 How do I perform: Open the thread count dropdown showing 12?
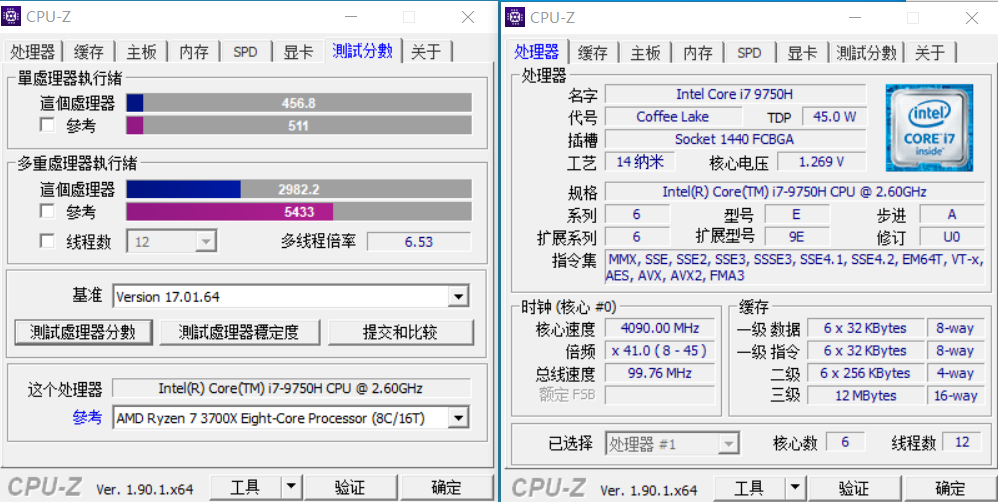click(x=172, y=242)
